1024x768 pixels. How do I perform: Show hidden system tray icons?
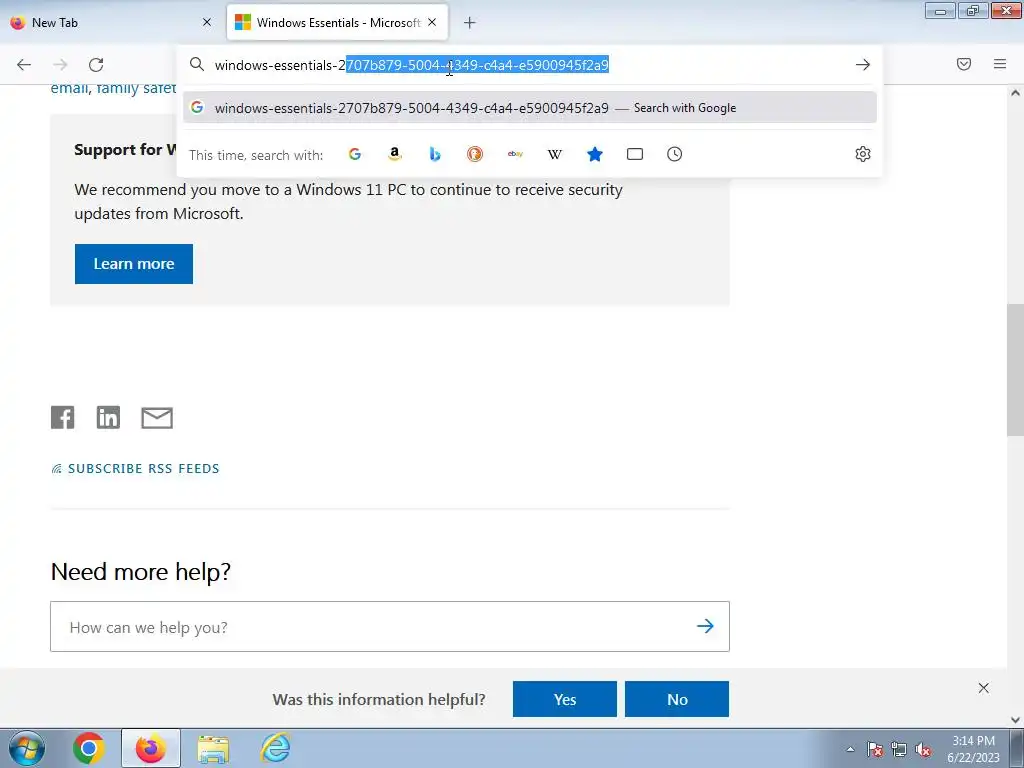[x=850, y=749]
